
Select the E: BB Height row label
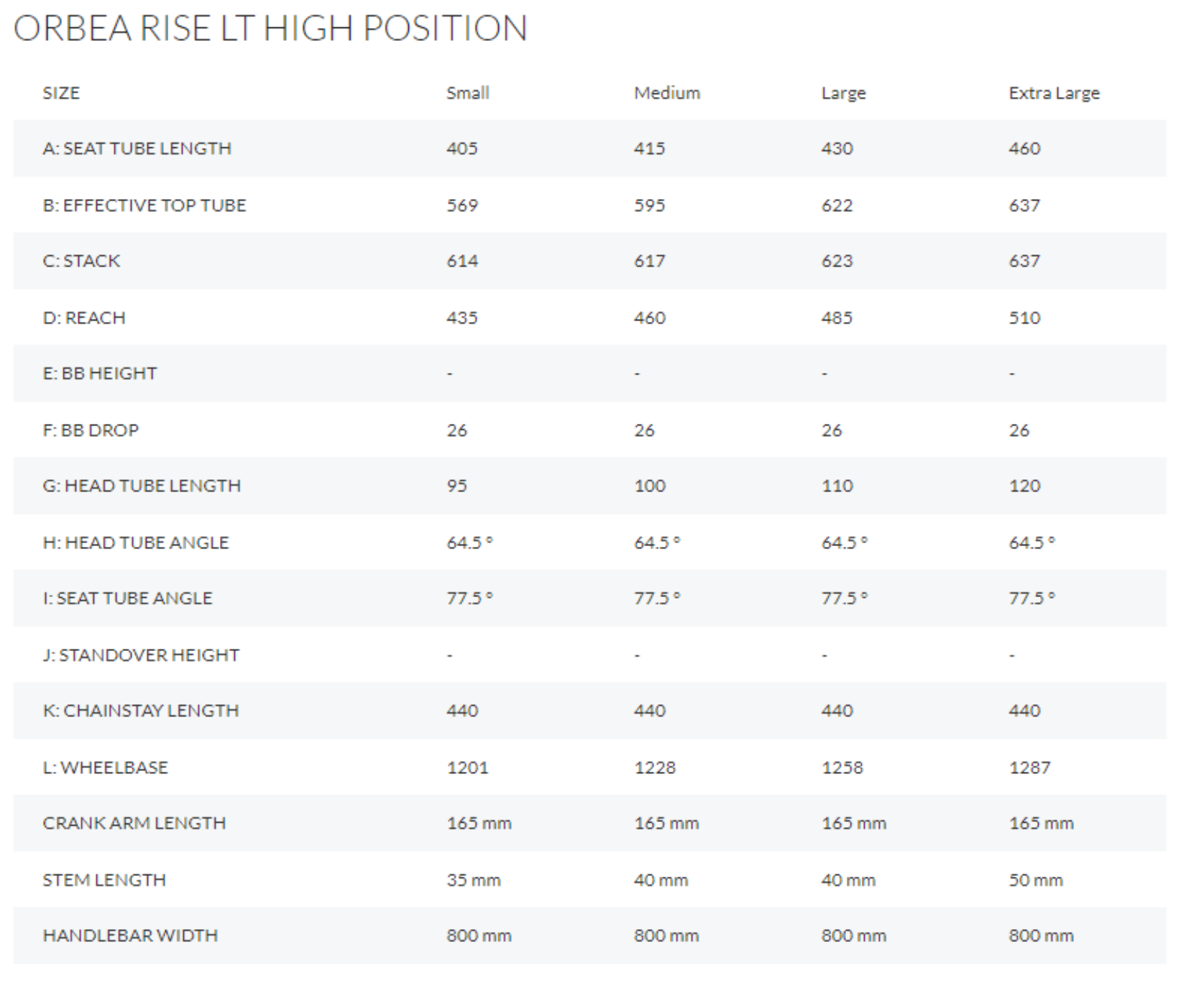pos(99,374)
